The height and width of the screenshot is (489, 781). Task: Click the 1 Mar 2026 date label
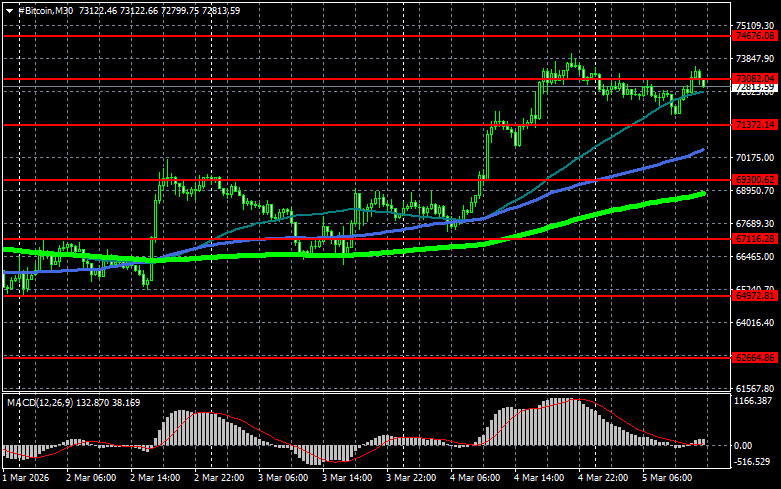pyautogui.click(x=26, y=478)
